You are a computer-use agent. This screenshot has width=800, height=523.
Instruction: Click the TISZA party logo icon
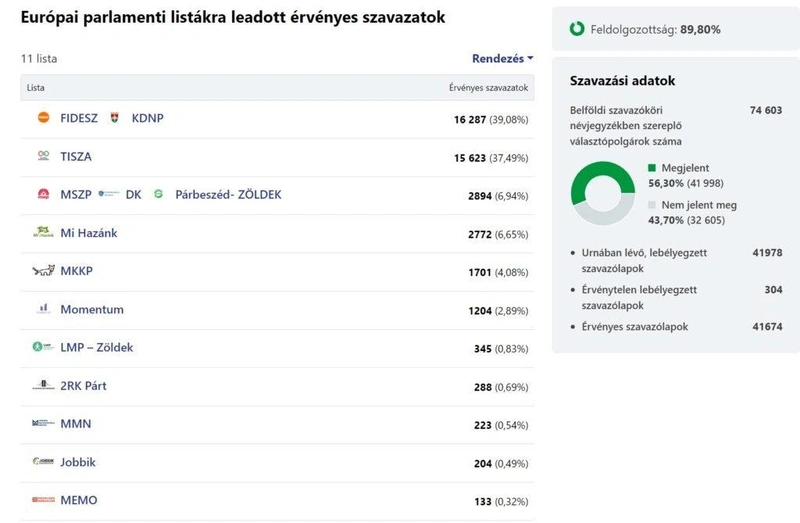[44, 156]
